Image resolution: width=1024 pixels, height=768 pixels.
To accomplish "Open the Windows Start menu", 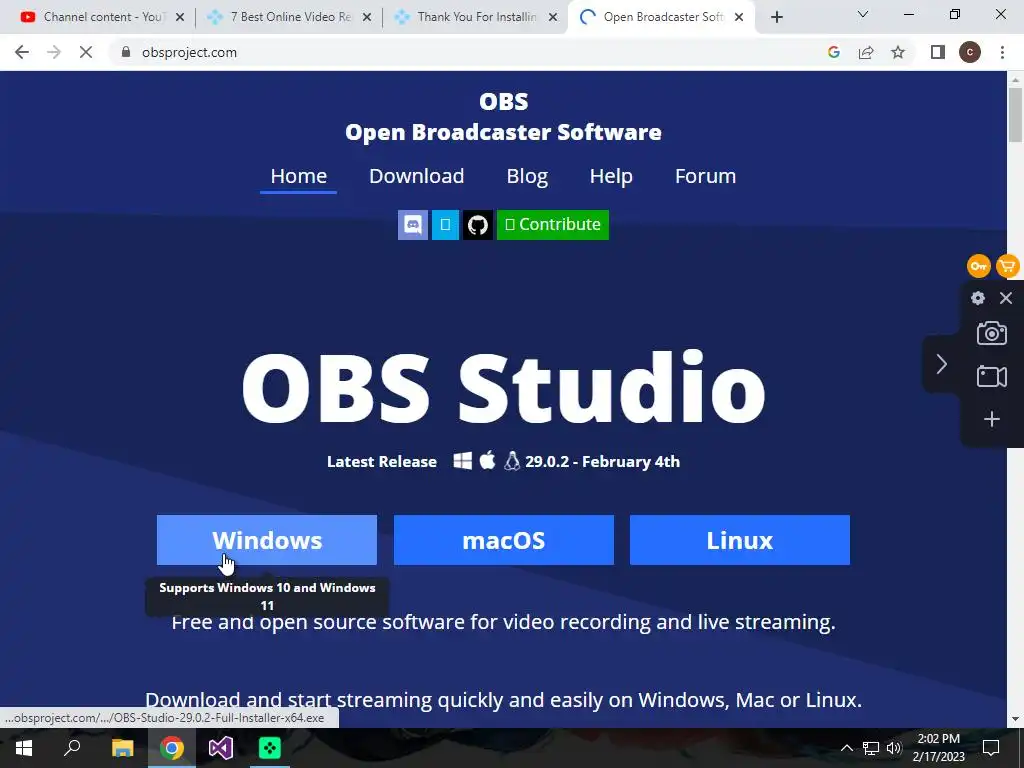I will (24, 748).
